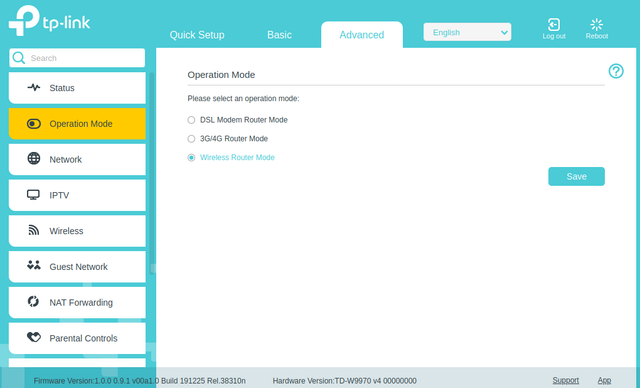Click the Operation Mode heading text
The image size is (640, 388).
[x=221, y=75]
